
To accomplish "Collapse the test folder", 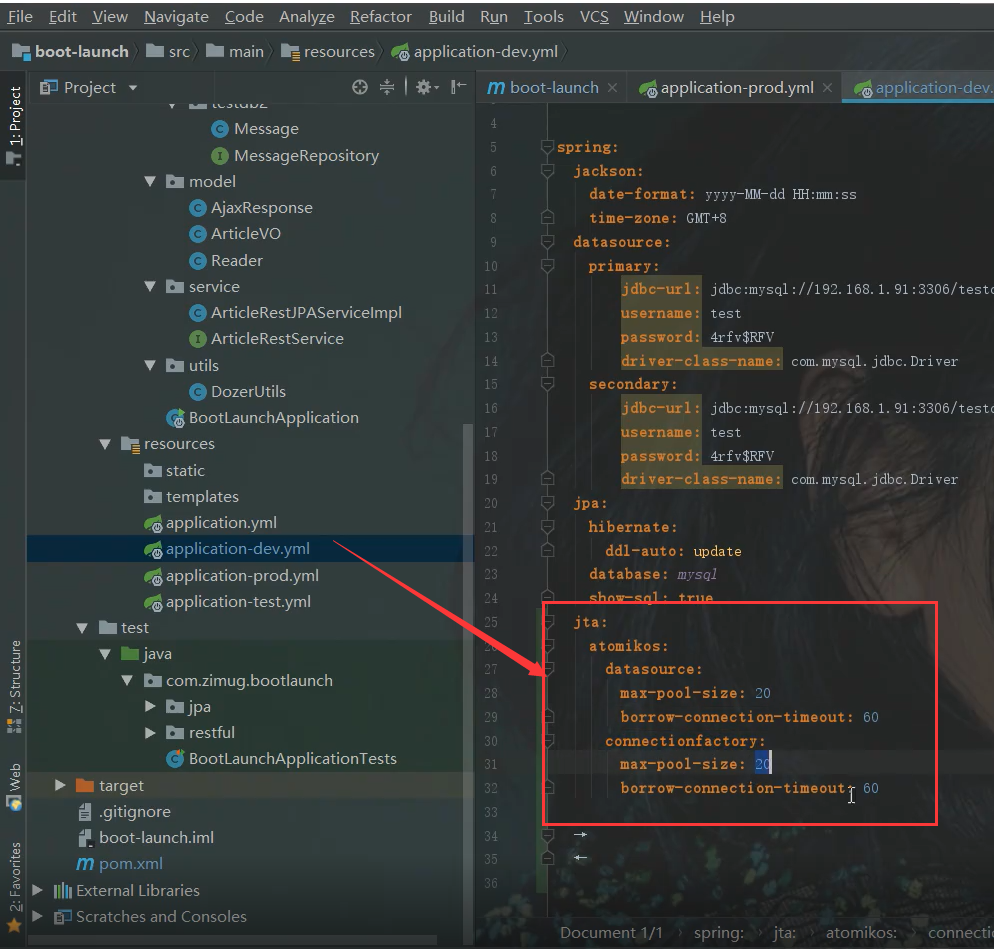I will coord(82,628).
